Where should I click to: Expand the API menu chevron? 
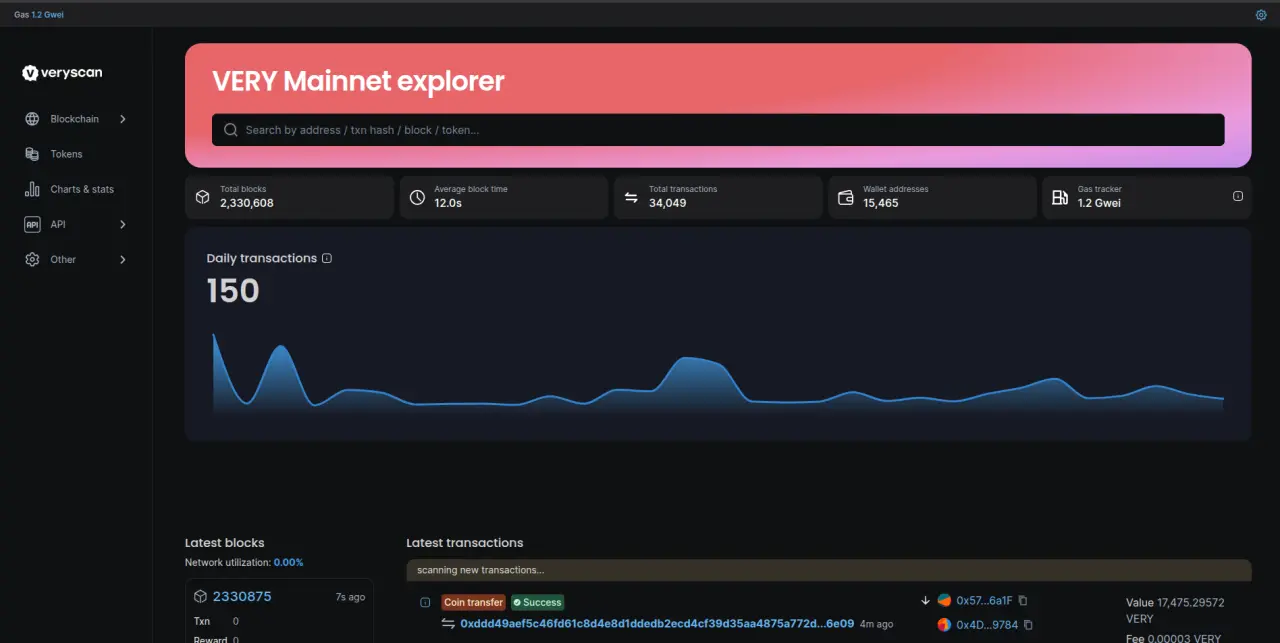(123, 224)
